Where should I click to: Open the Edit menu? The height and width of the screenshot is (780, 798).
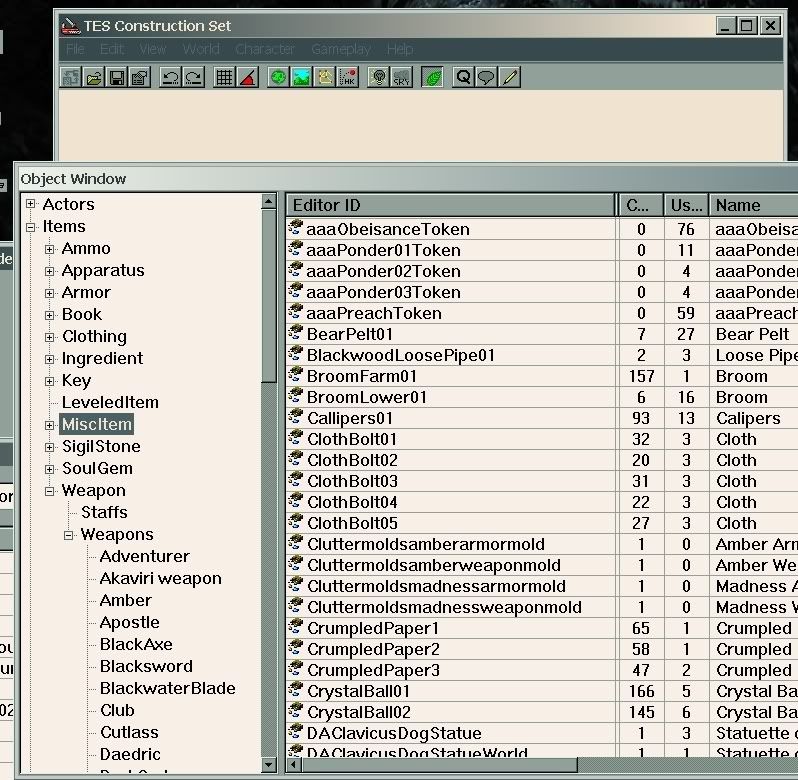pyautogui.click(x=112, y=49)
